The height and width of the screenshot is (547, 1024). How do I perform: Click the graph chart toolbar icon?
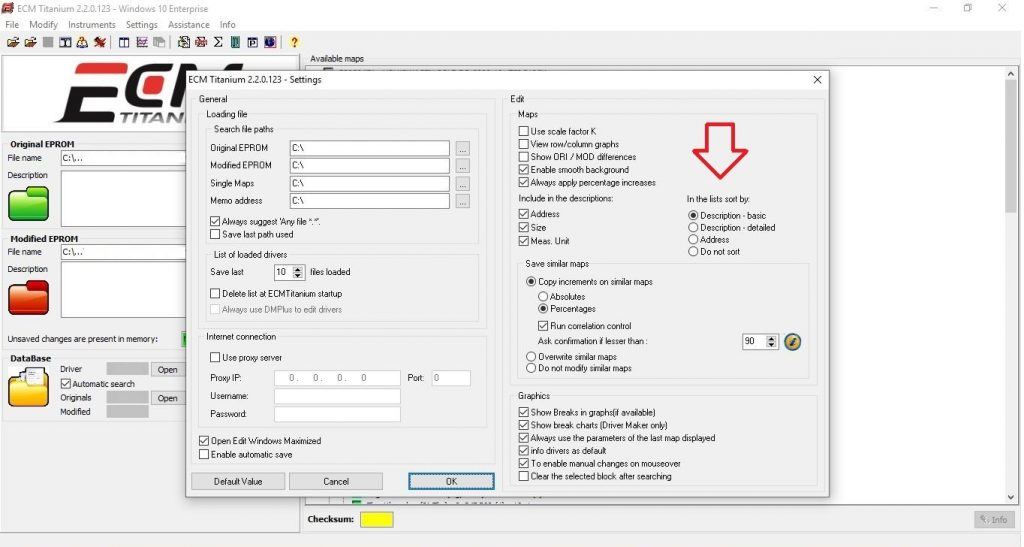coord(142,42)
